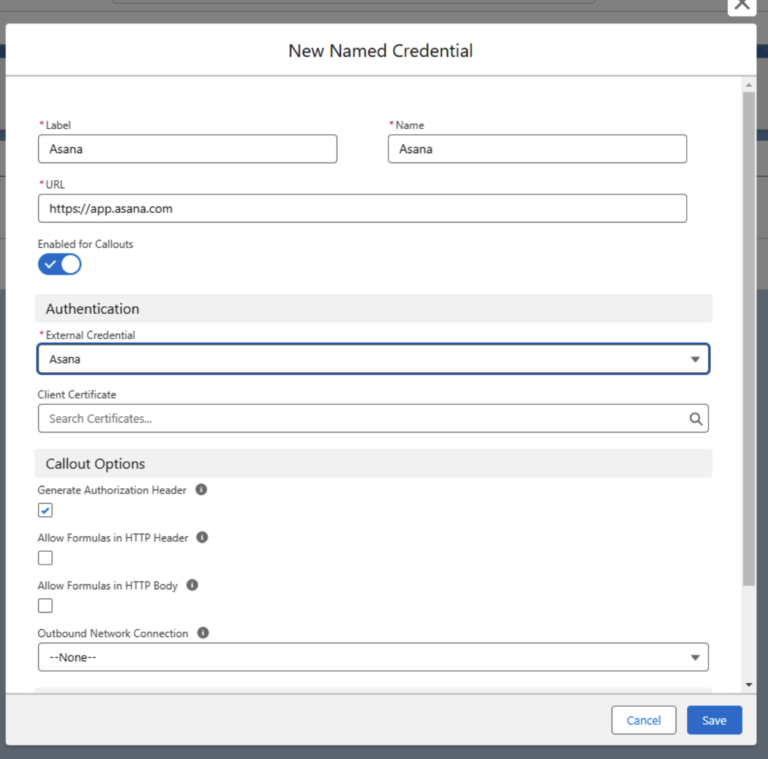The height and width of the screenshot is (759, 768).
Task: Expand the Outbound Network Connection dropdown
Action: tap(373, 657)
